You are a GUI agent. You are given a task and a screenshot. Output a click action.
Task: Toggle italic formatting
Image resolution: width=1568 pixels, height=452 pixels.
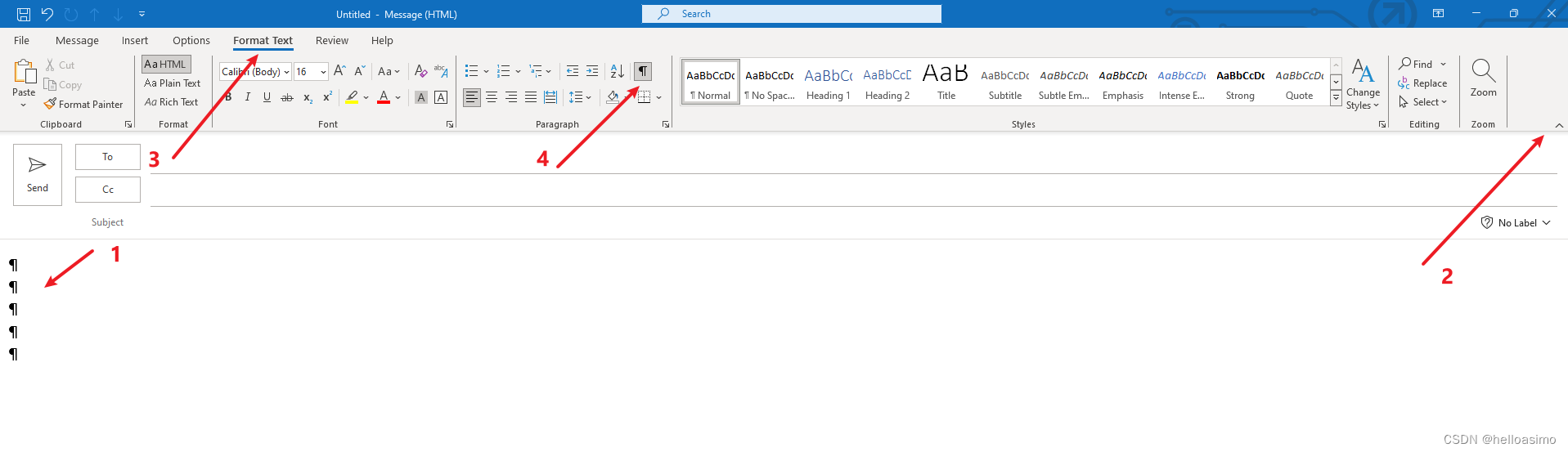(x=248, y=97)
